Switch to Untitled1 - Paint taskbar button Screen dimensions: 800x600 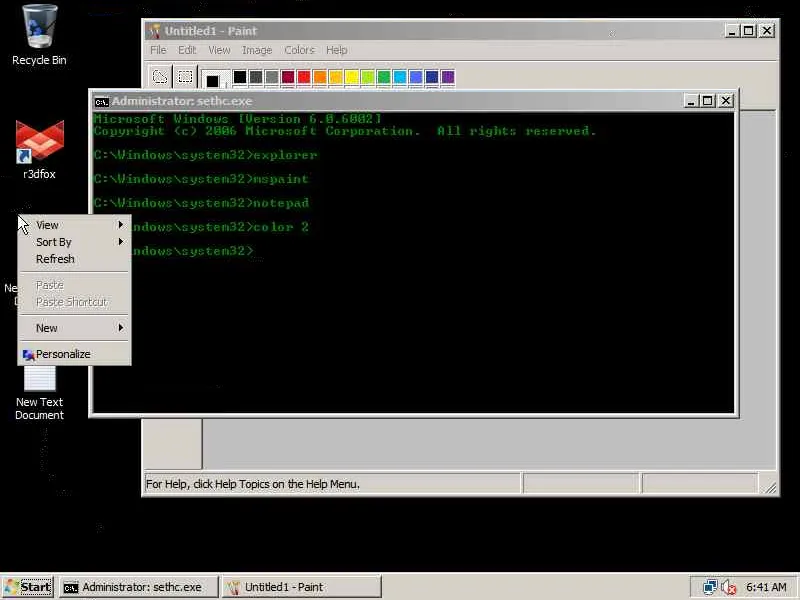(x=302, y=587)
